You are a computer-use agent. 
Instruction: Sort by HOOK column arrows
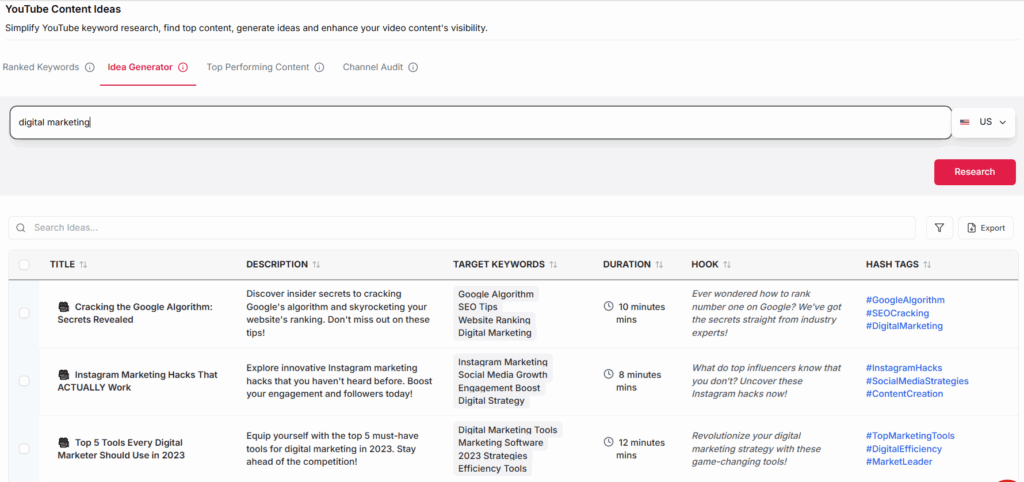tap(727, 265)
